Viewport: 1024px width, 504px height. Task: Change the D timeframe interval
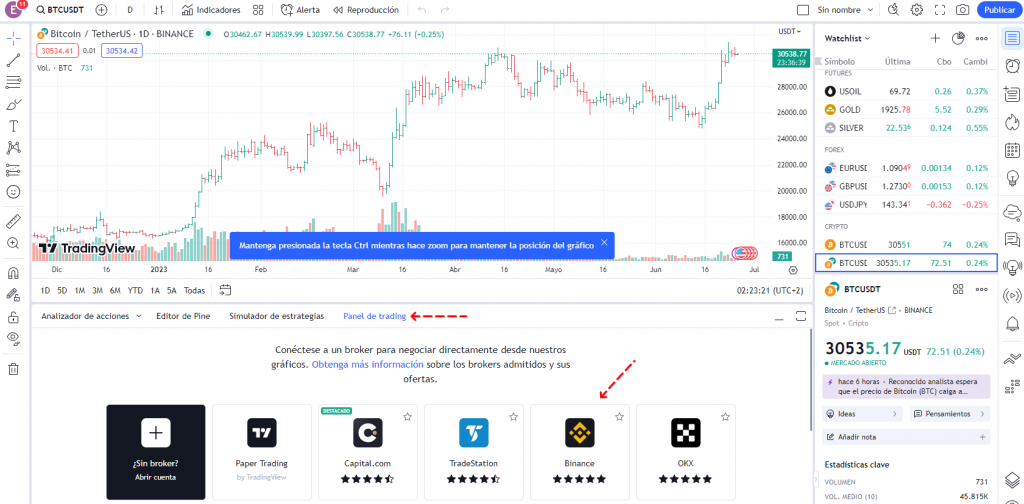pos(130,10)
